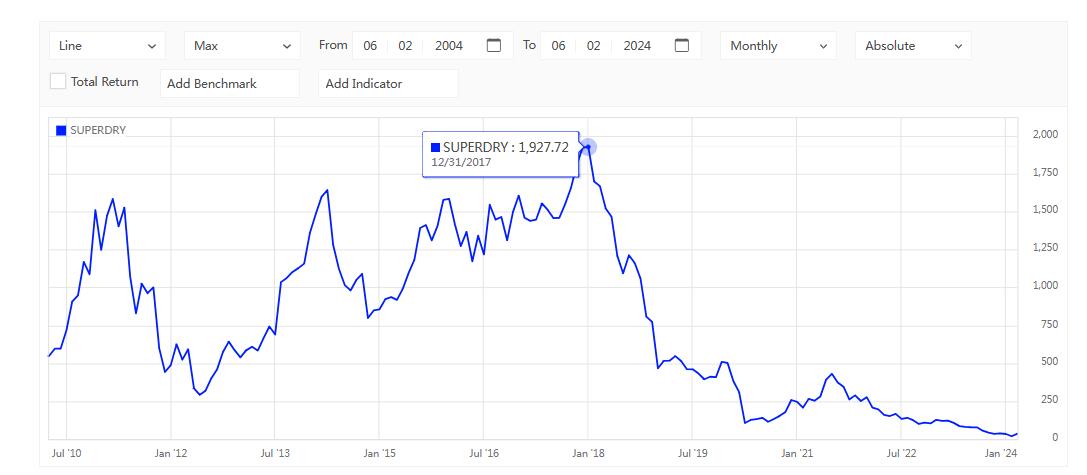Enable the Total Return checkbox

(58, 81)
